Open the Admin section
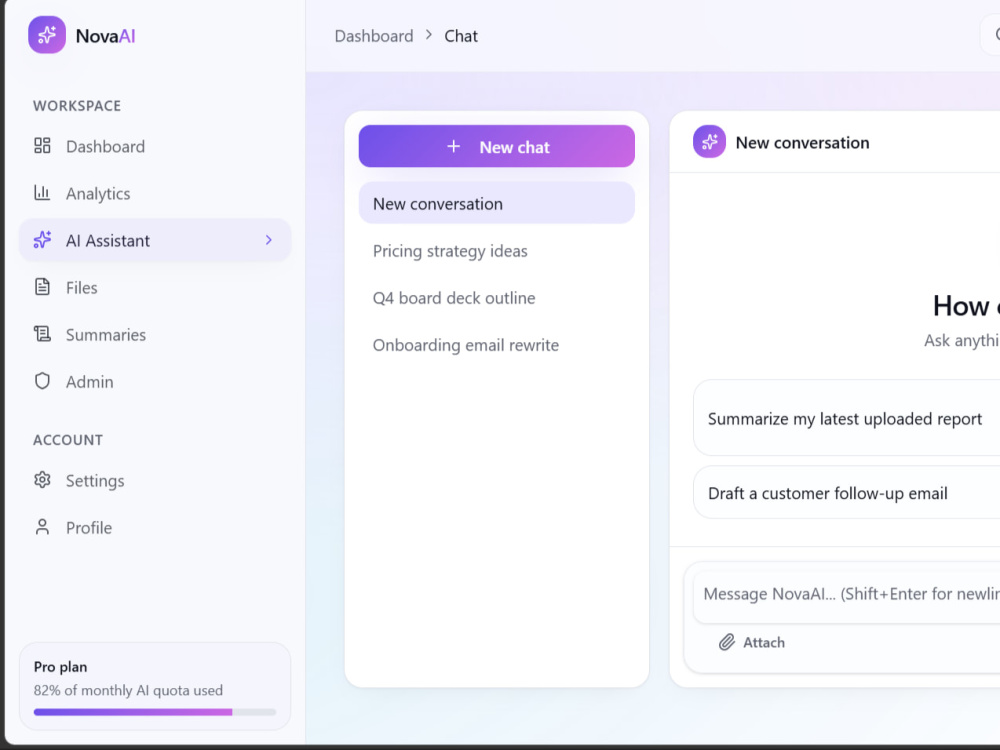Screen dimensions: 1000x750 [x=155, y=381]
